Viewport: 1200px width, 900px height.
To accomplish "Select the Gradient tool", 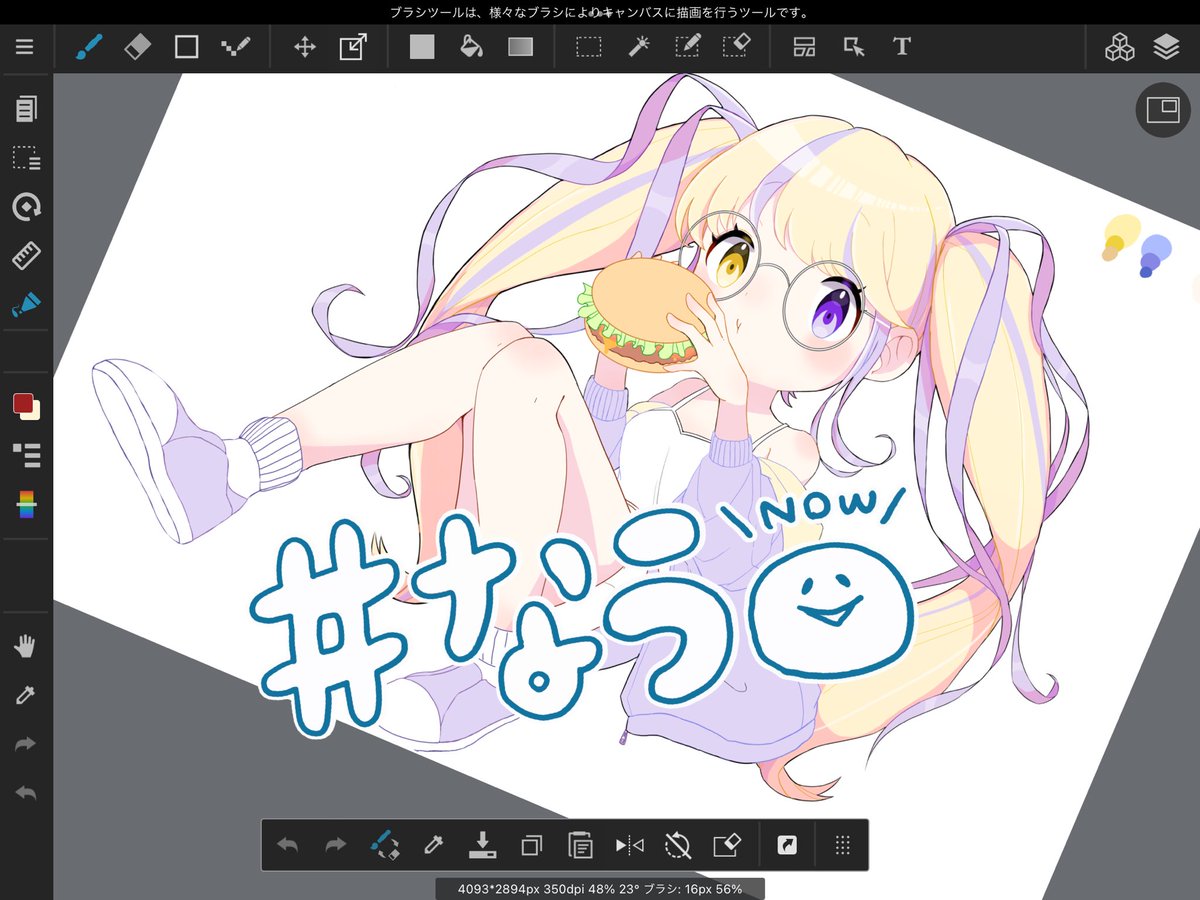I will click(x=520, y=47).
